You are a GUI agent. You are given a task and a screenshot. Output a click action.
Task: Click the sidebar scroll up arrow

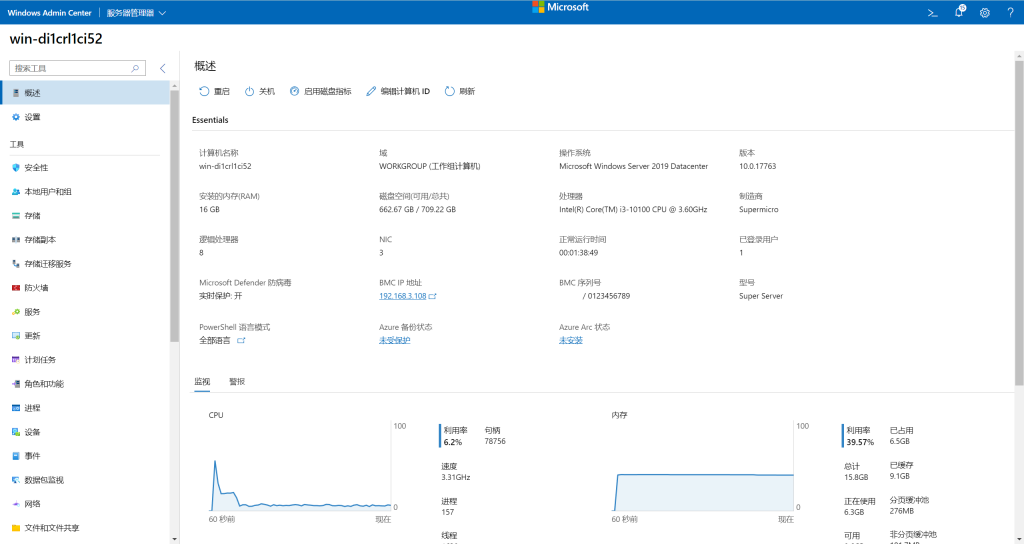pos(174,86)
